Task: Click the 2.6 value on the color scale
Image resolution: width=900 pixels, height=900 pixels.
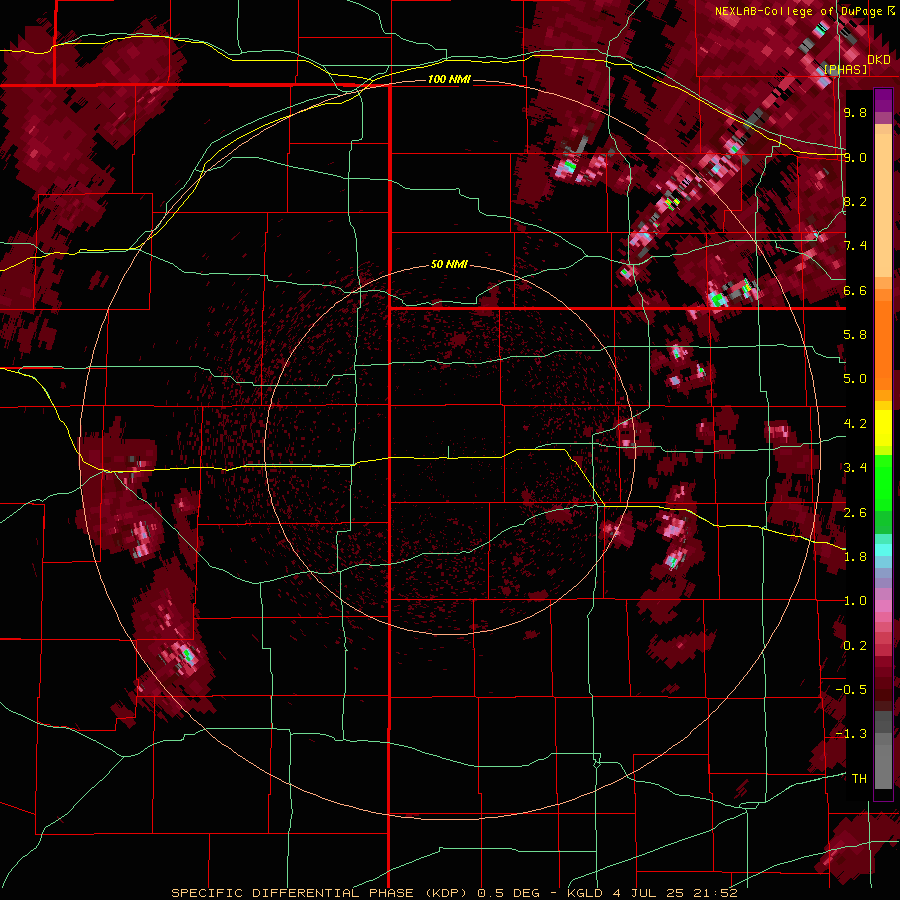Action: (855, 513)
